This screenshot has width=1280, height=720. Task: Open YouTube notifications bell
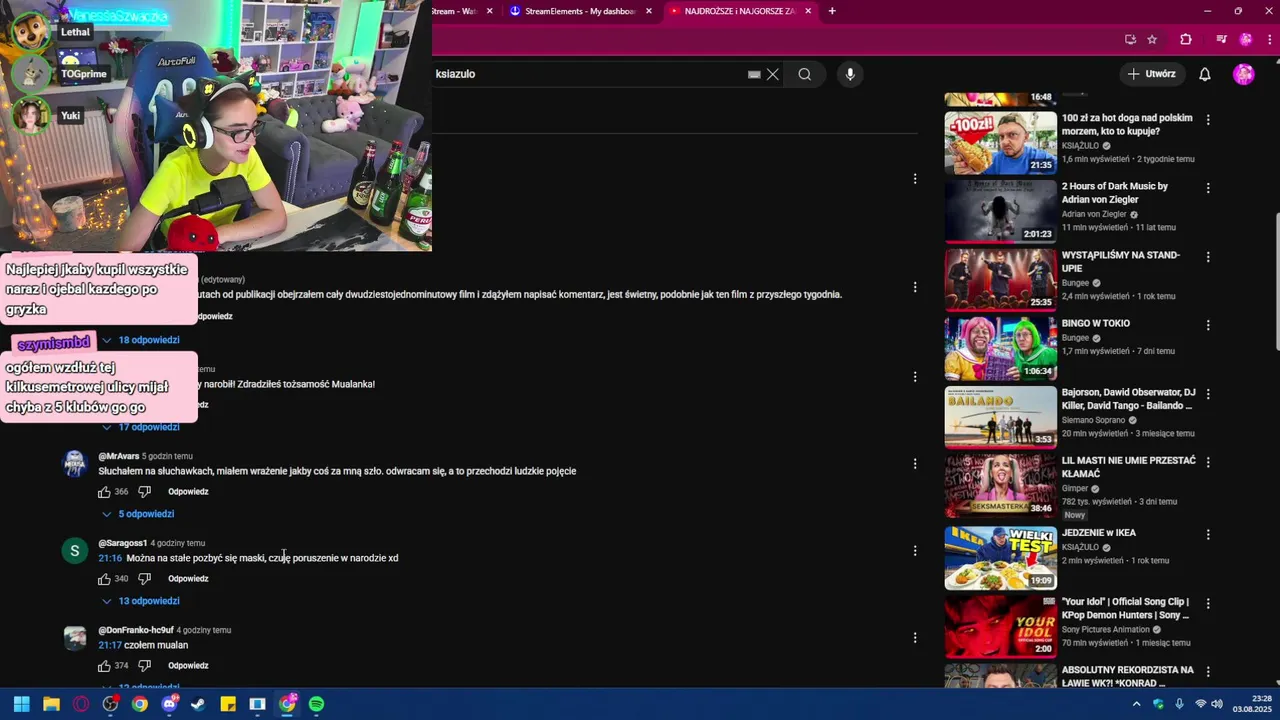(x=1205, y=74)
